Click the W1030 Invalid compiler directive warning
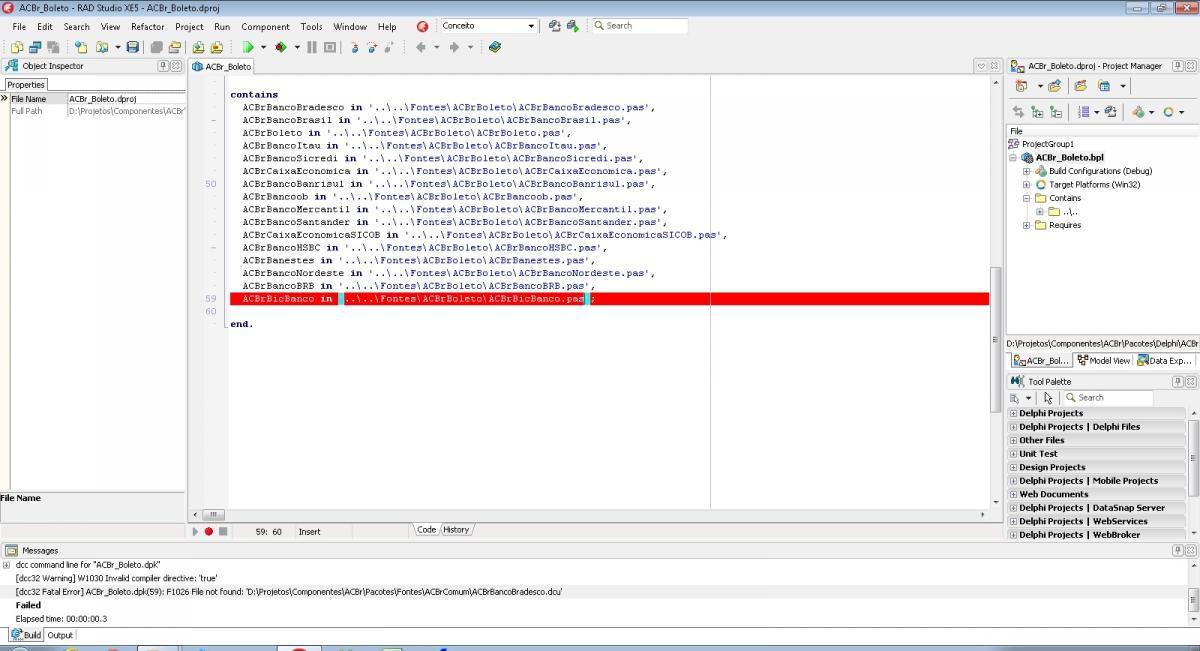Viewport: 1200px width, 651px height. [116, 578]
